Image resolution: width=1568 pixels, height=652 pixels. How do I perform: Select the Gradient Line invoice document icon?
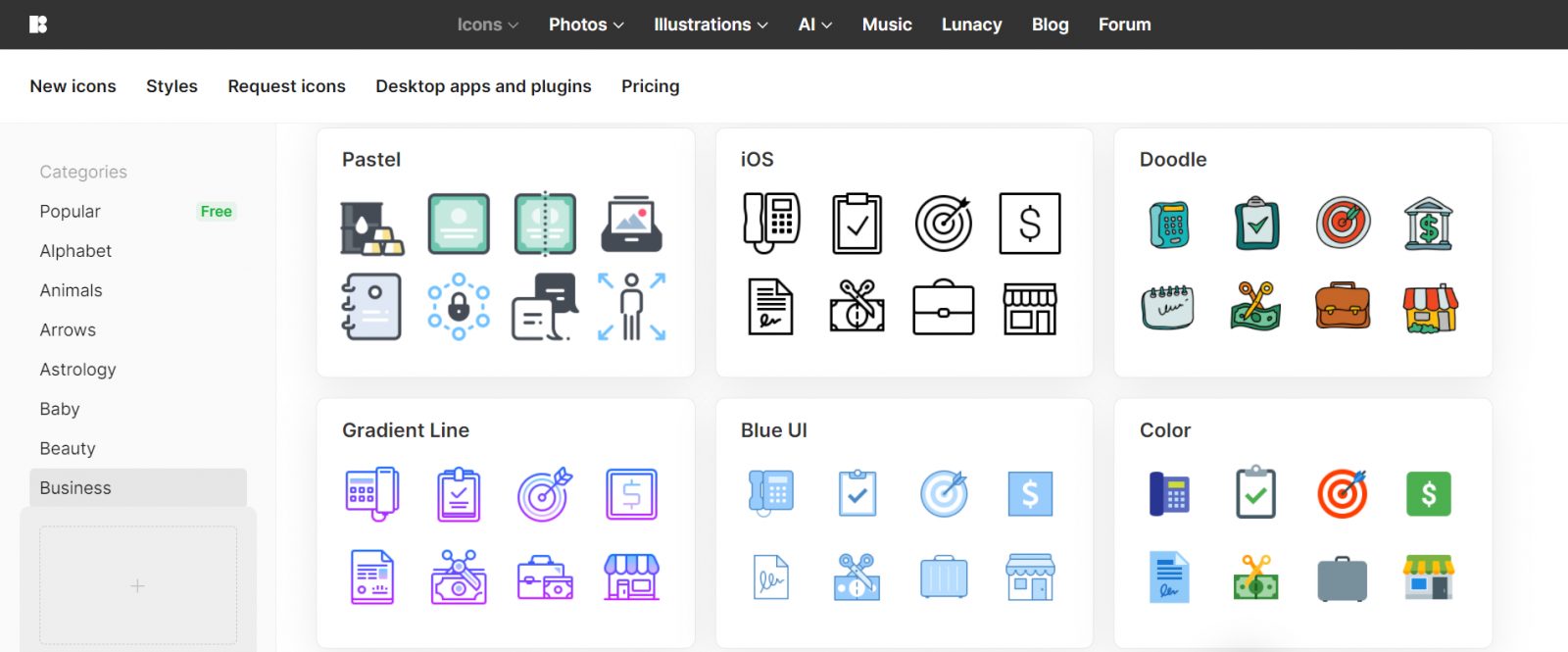[372, 577]
